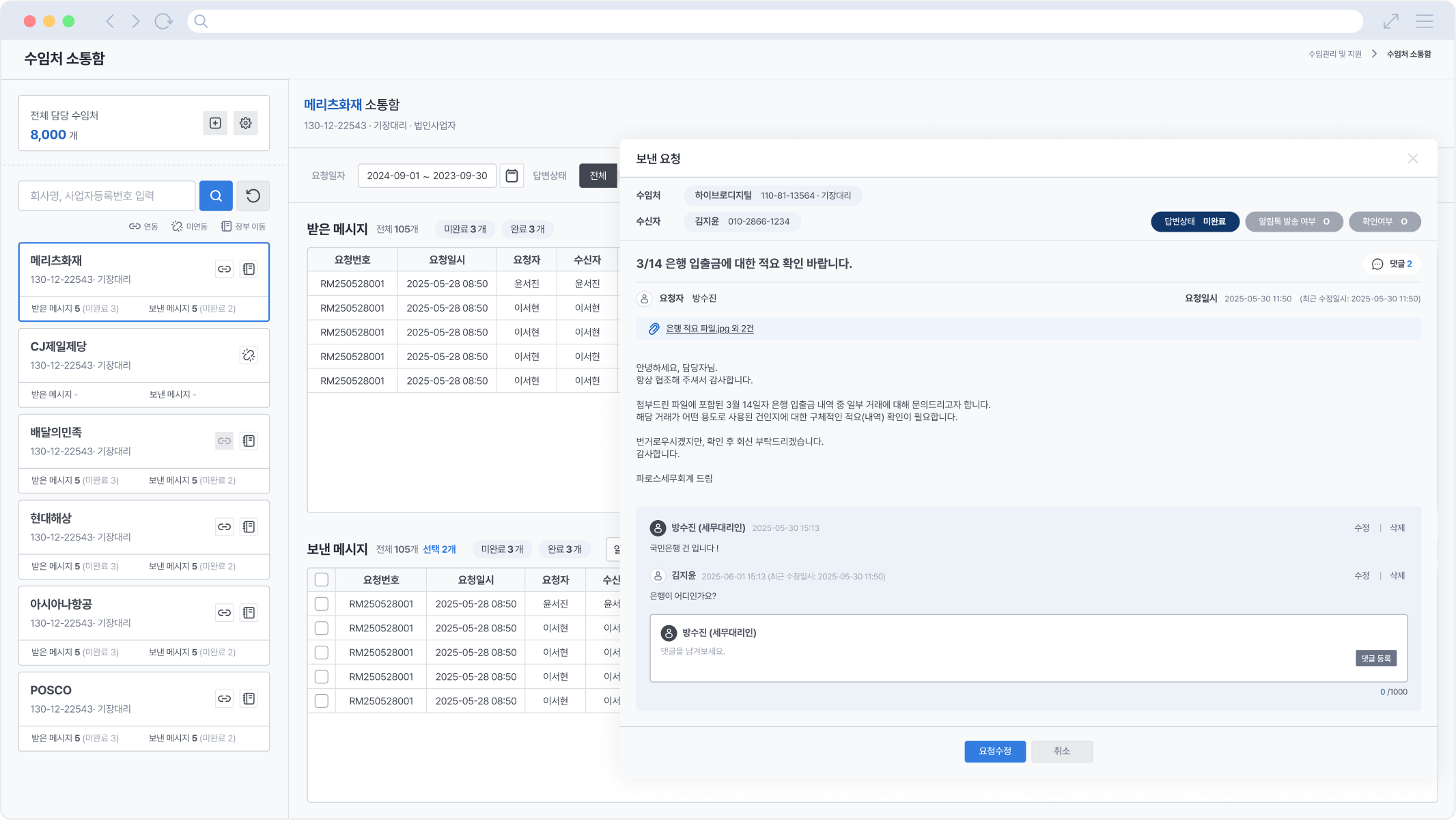The height and width of the screenshot is (820, 1456).
Task: Check the first row 윤서진 checkbox
Action: point(321,604)
